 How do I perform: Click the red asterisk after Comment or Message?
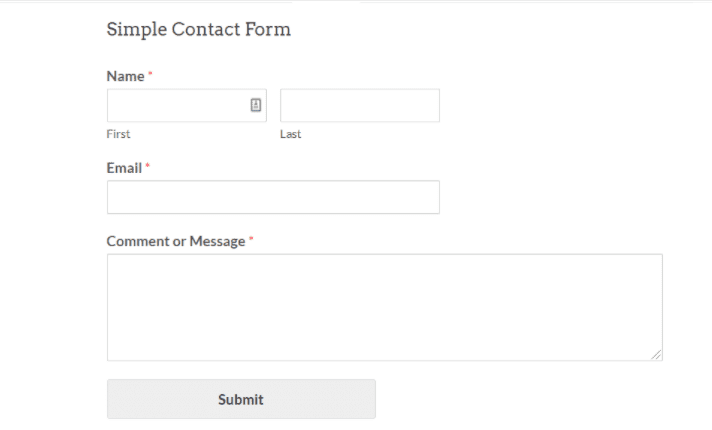click(251, 239)
